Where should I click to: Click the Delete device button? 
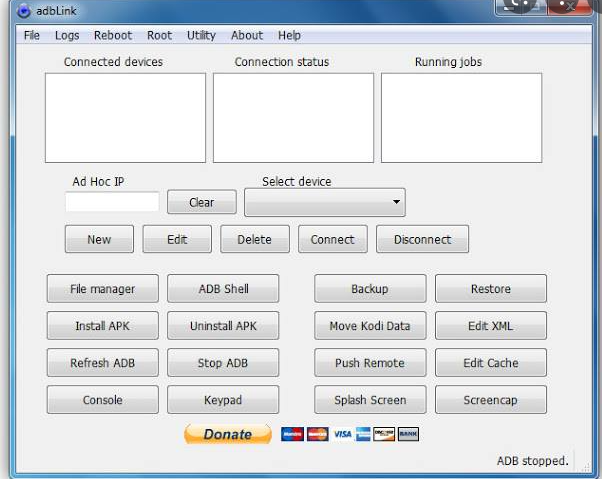pos(255,239)
